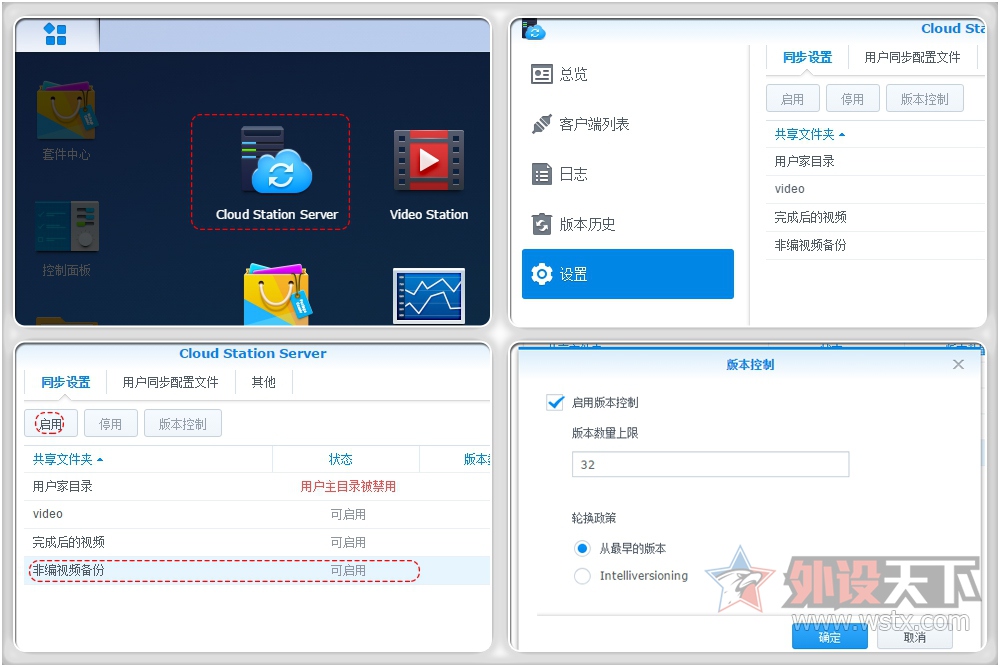The height and width of the screenshot is (667, 1000).
Task: Click 停用 button in bottom-left window
Action: (x=111, y=423)
